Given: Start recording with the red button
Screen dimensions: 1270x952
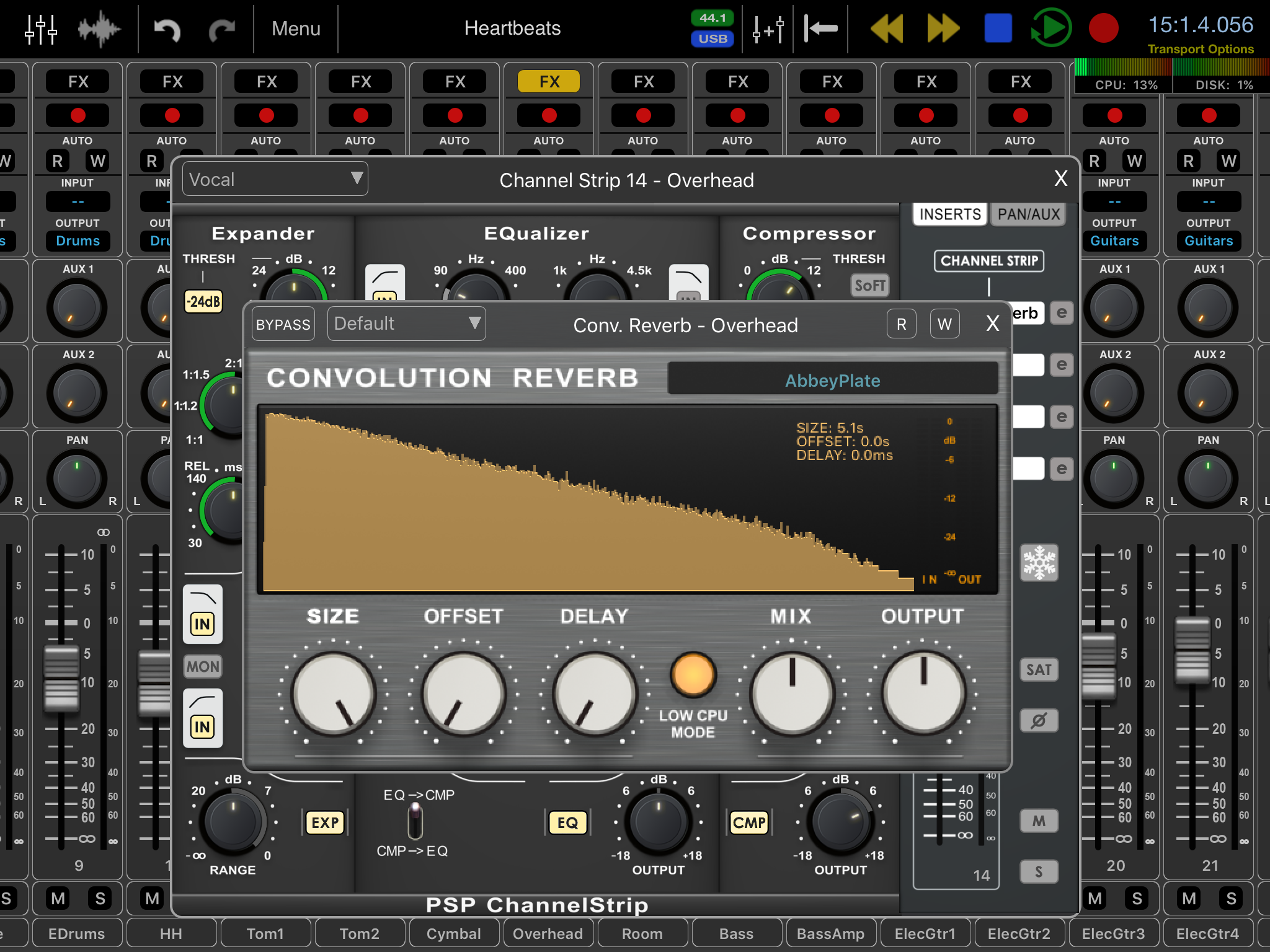Looking at the screenshot, I should tap(1103, 29).
